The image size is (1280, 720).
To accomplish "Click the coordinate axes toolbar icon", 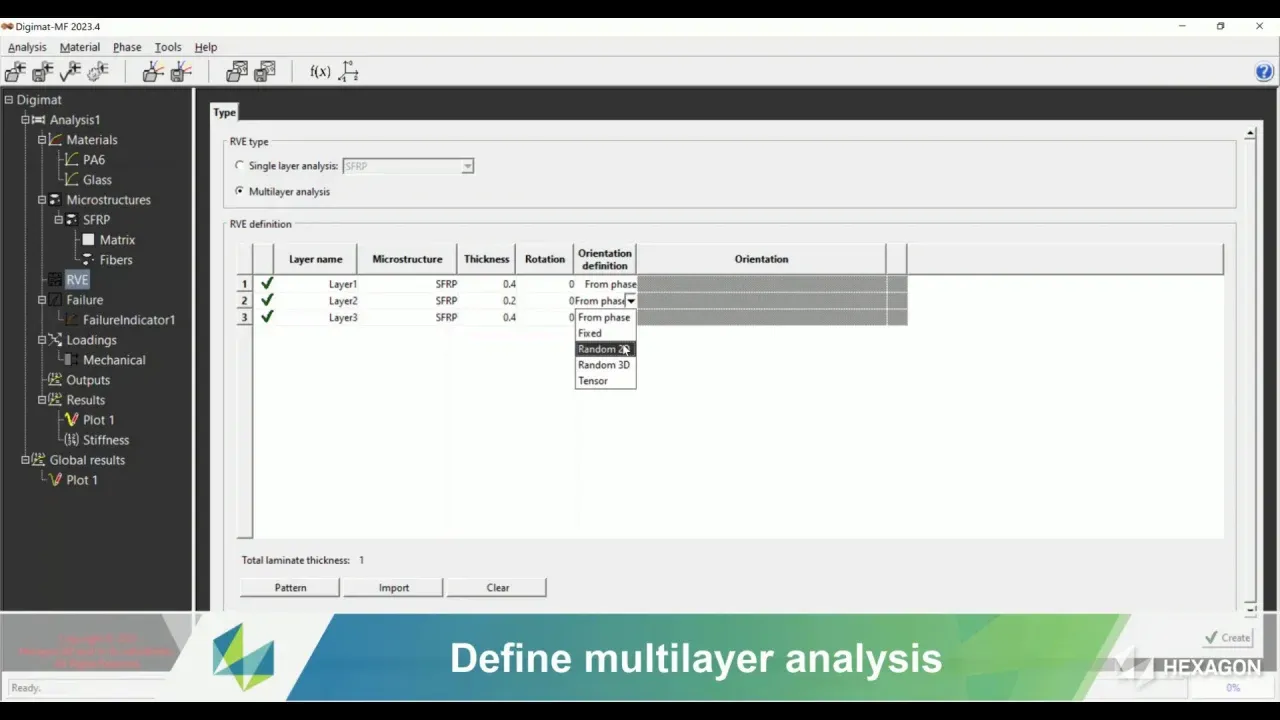I will click(348, 72).
